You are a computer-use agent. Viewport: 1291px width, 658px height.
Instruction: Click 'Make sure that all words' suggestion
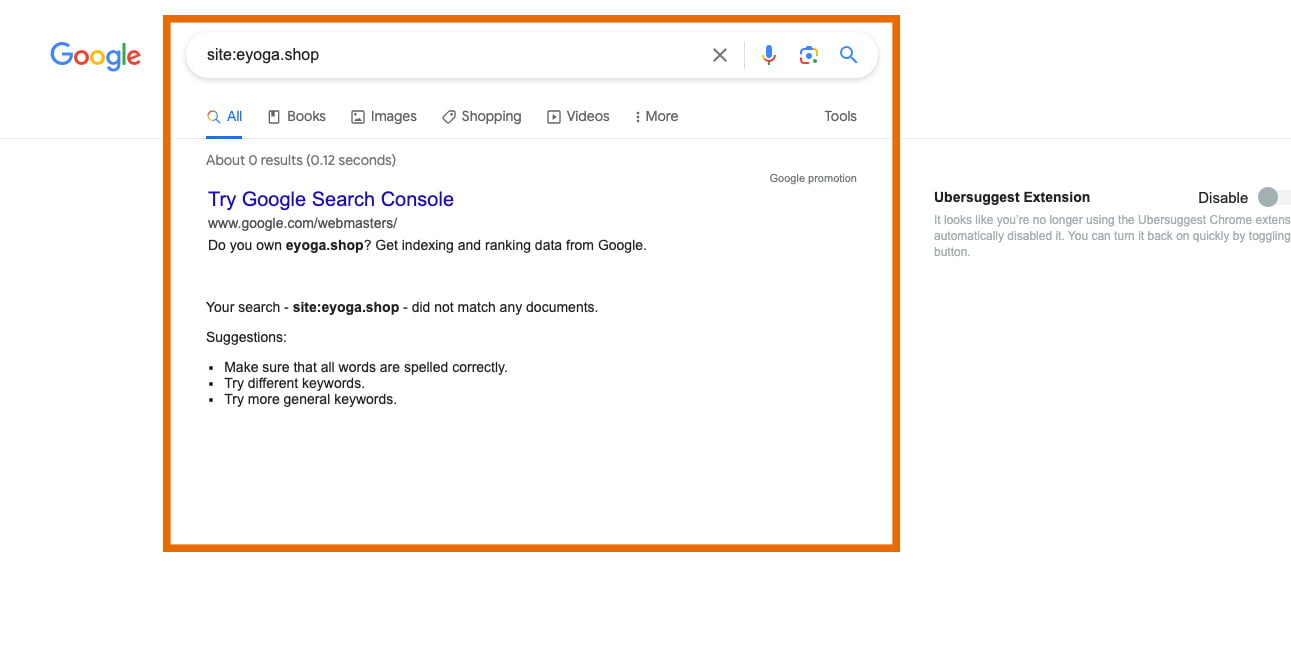click(366, 367)
